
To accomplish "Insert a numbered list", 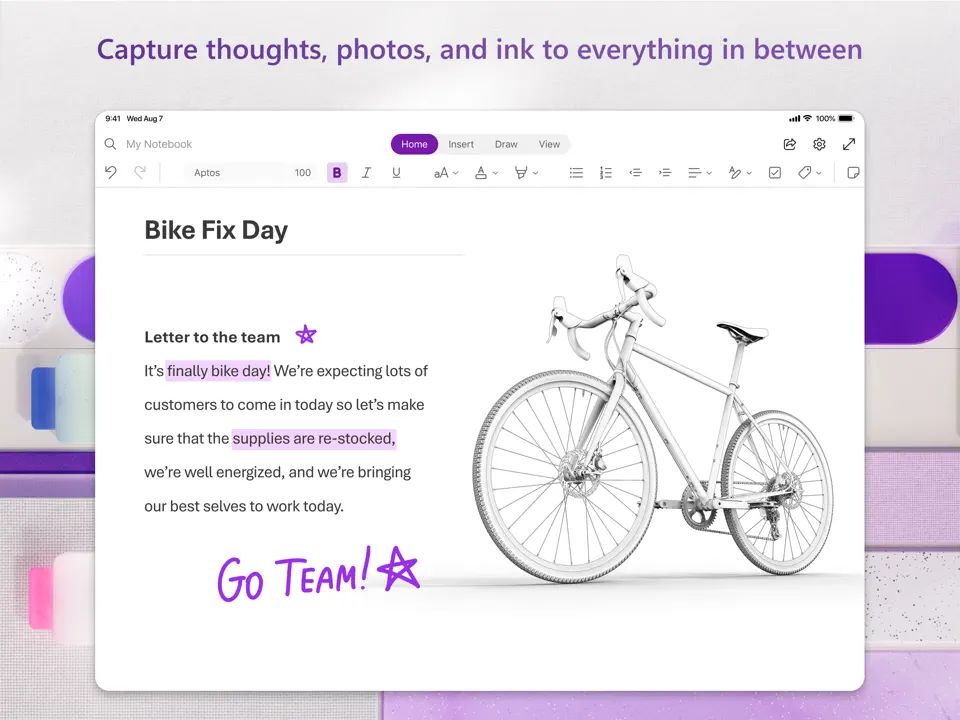I will coord(605,173).
